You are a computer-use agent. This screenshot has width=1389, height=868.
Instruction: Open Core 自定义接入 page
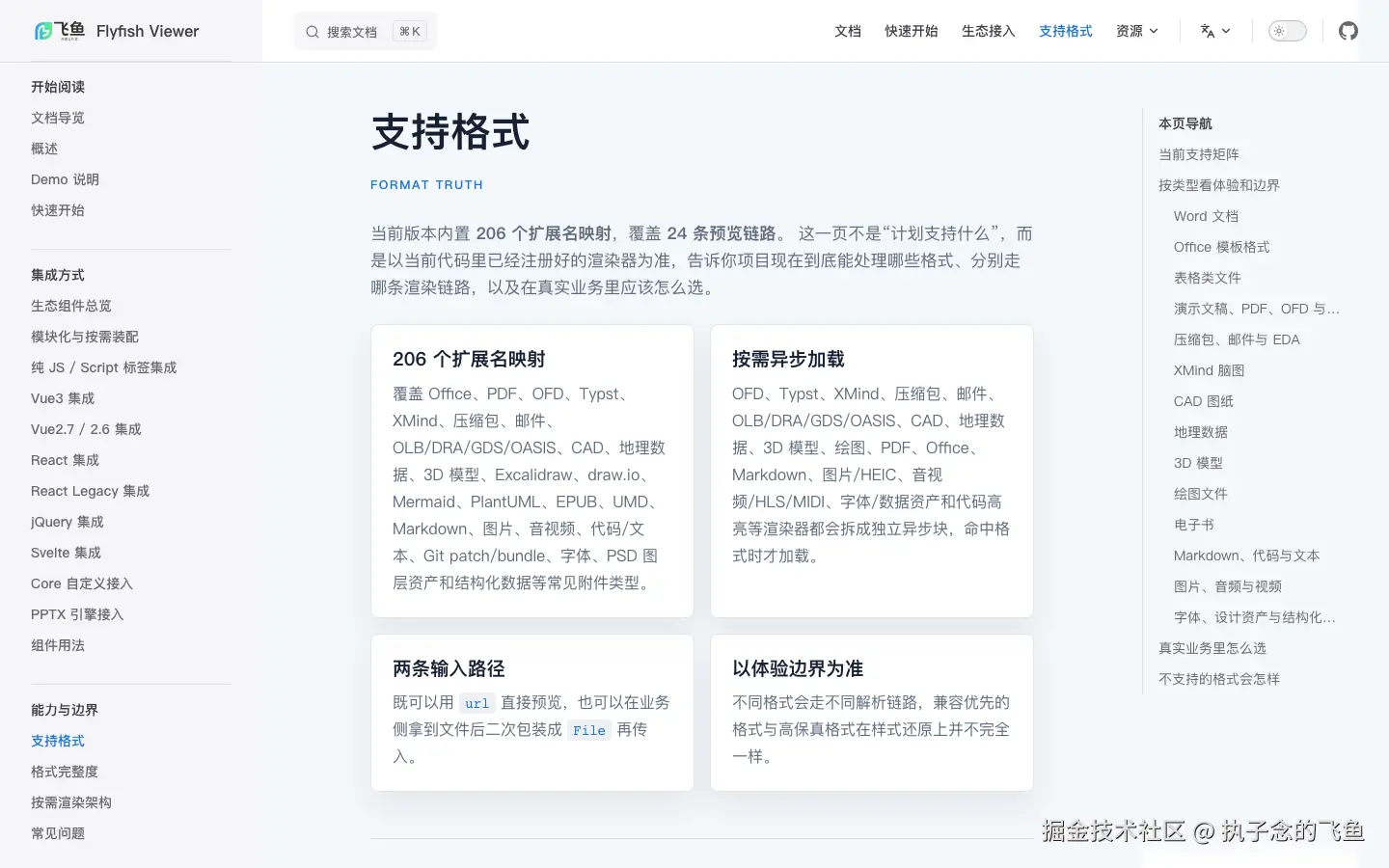82,583
